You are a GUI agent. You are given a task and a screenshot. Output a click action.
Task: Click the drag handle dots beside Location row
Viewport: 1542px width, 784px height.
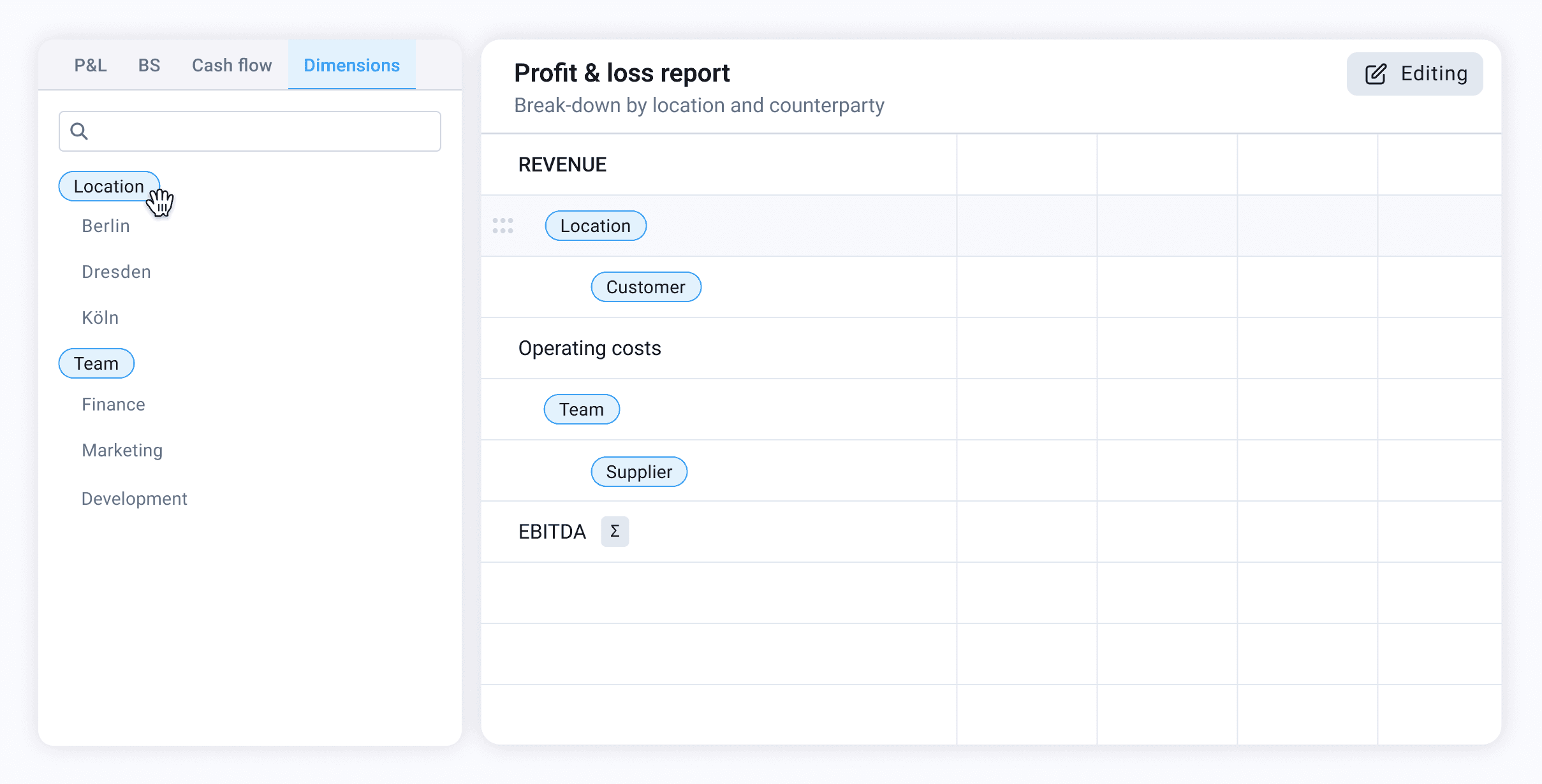[503, 226]
